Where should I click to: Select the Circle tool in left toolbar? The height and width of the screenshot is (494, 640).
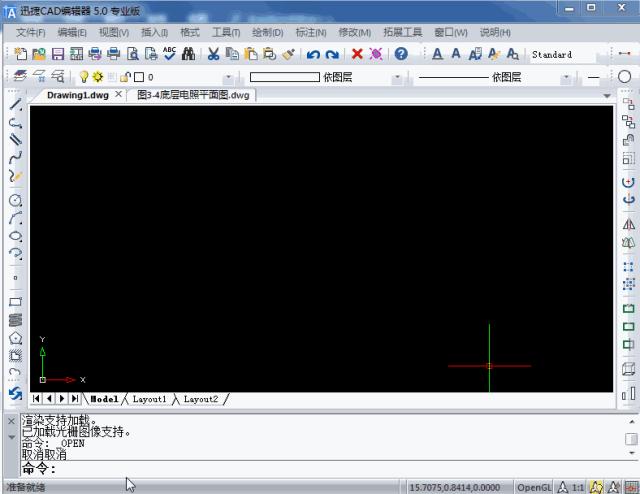pos(15,200)
